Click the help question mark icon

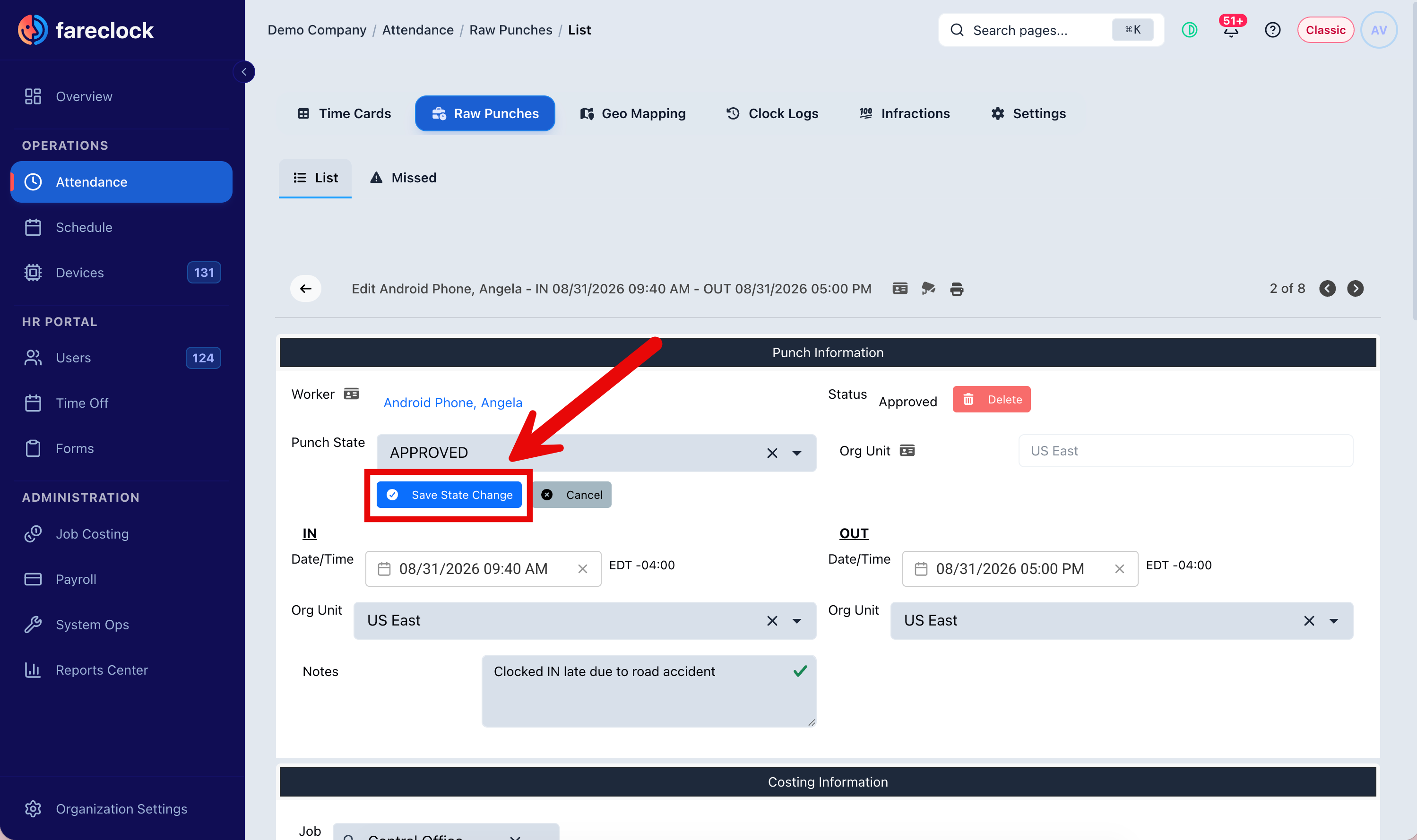[1272, 30]
